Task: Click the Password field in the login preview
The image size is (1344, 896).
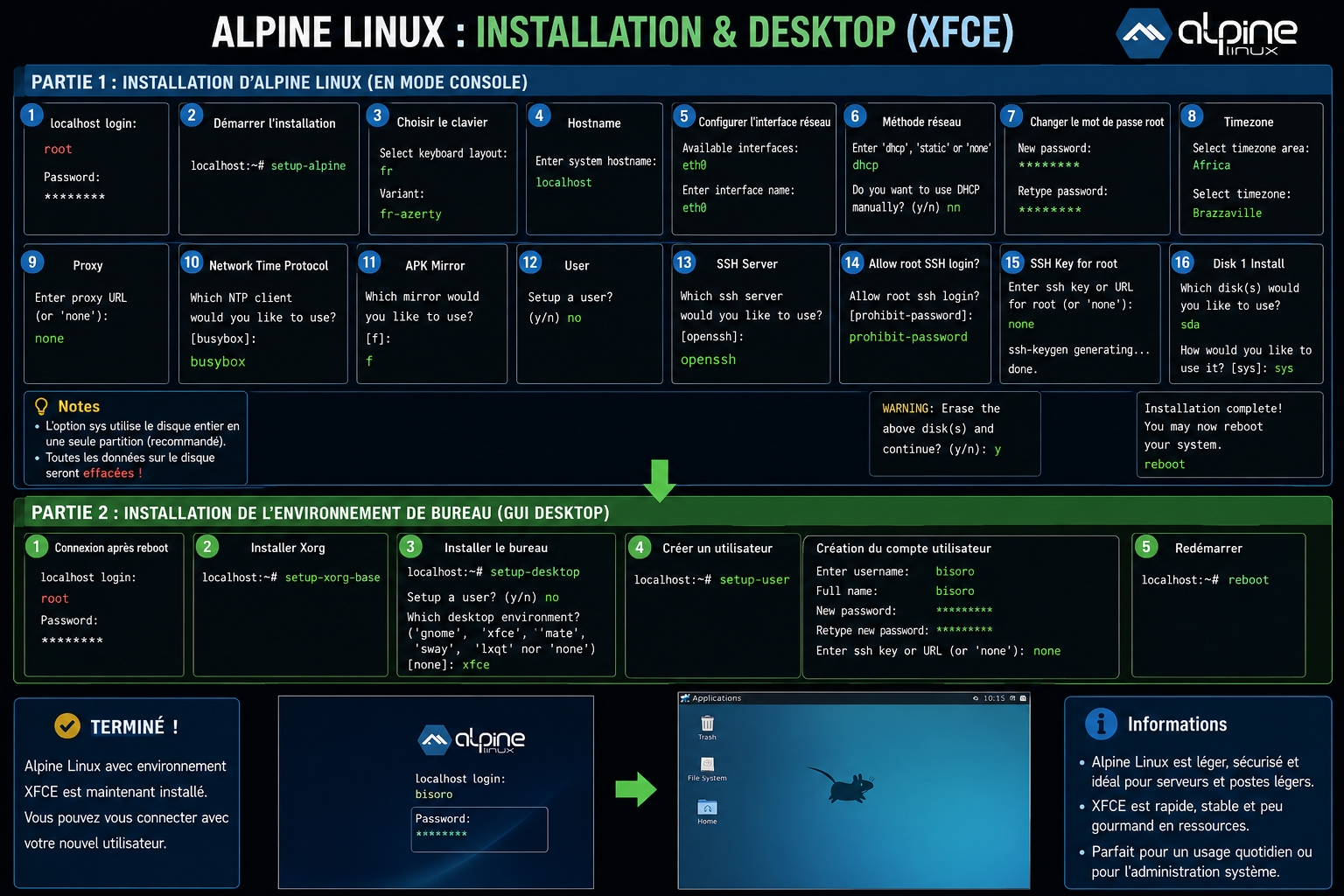Action: [479, 829]
